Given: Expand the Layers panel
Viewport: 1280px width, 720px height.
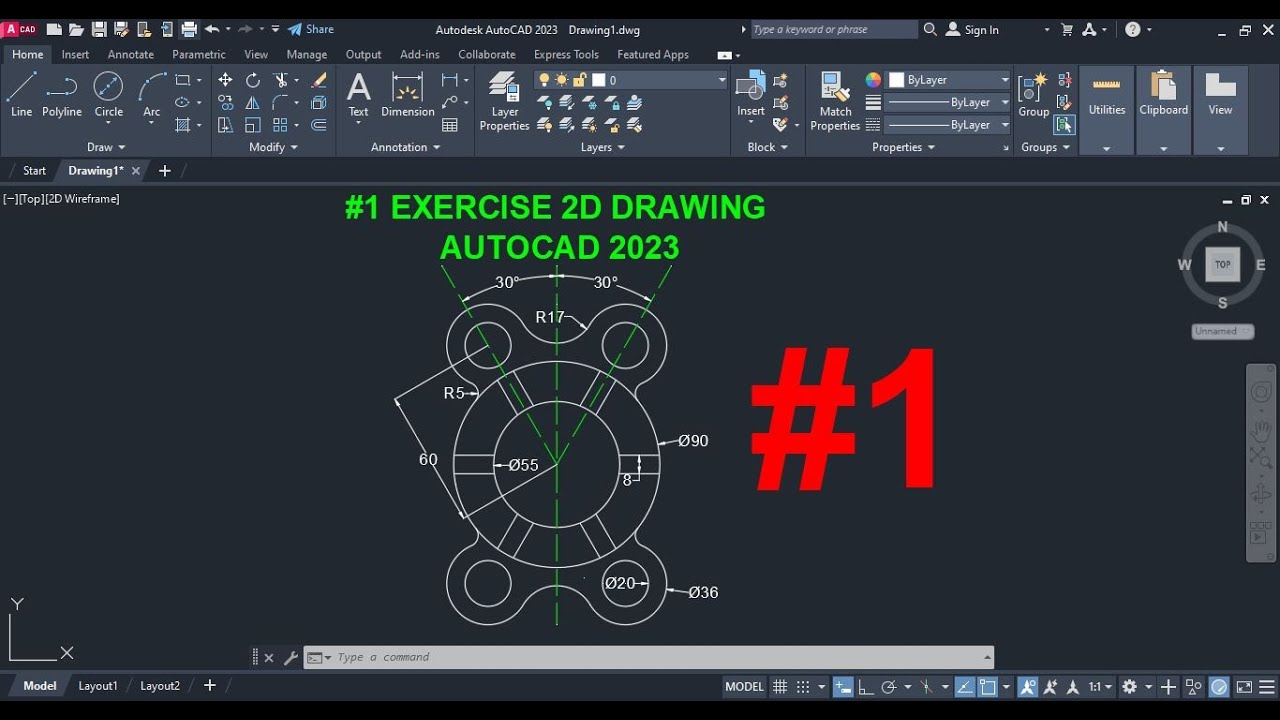Looking at the screenshot, I should click(x=603, y=147).
